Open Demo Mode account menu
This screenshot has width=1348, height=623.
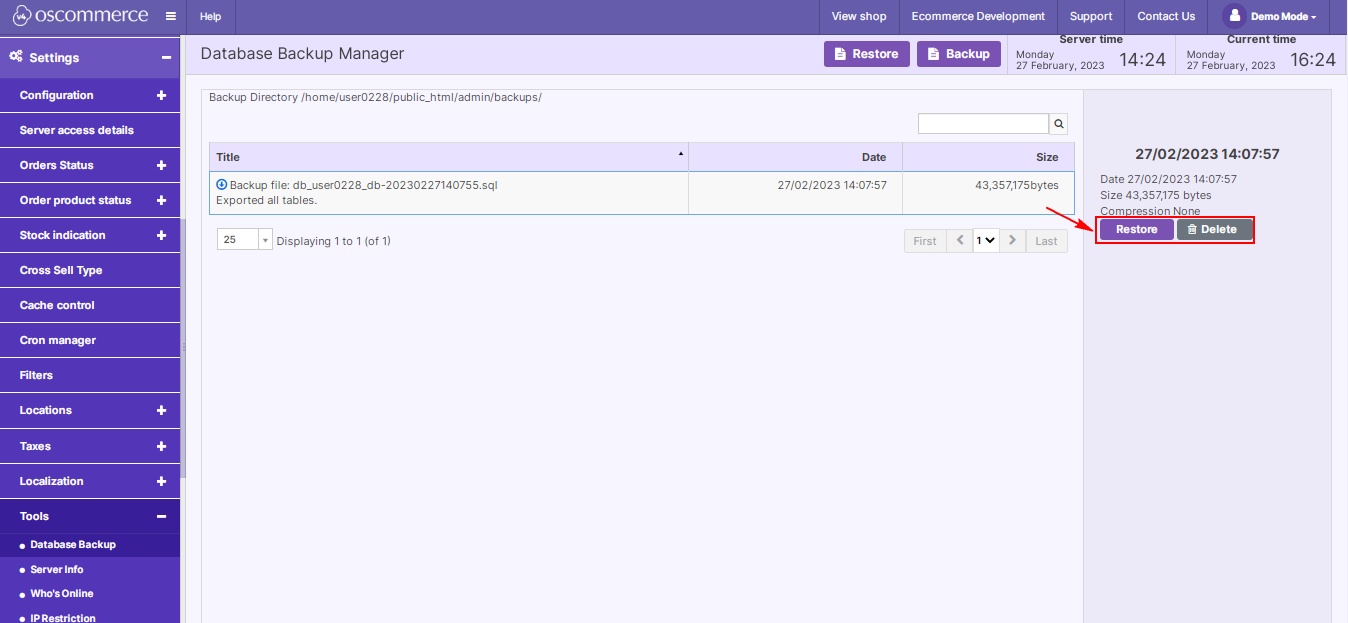[x=1270, y=16]
